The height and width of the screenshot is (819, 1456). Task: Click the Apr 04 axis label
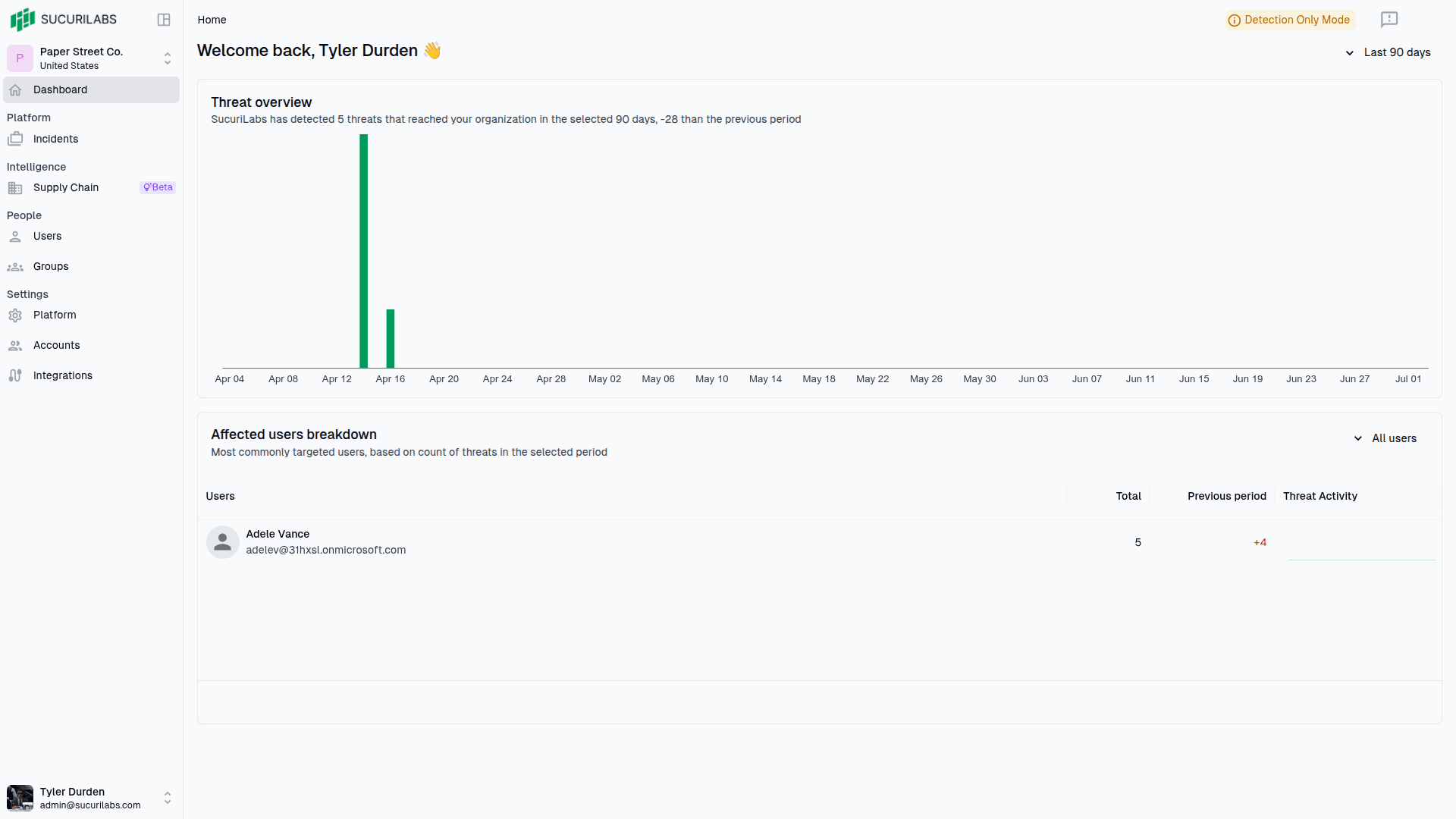(230, 379)
